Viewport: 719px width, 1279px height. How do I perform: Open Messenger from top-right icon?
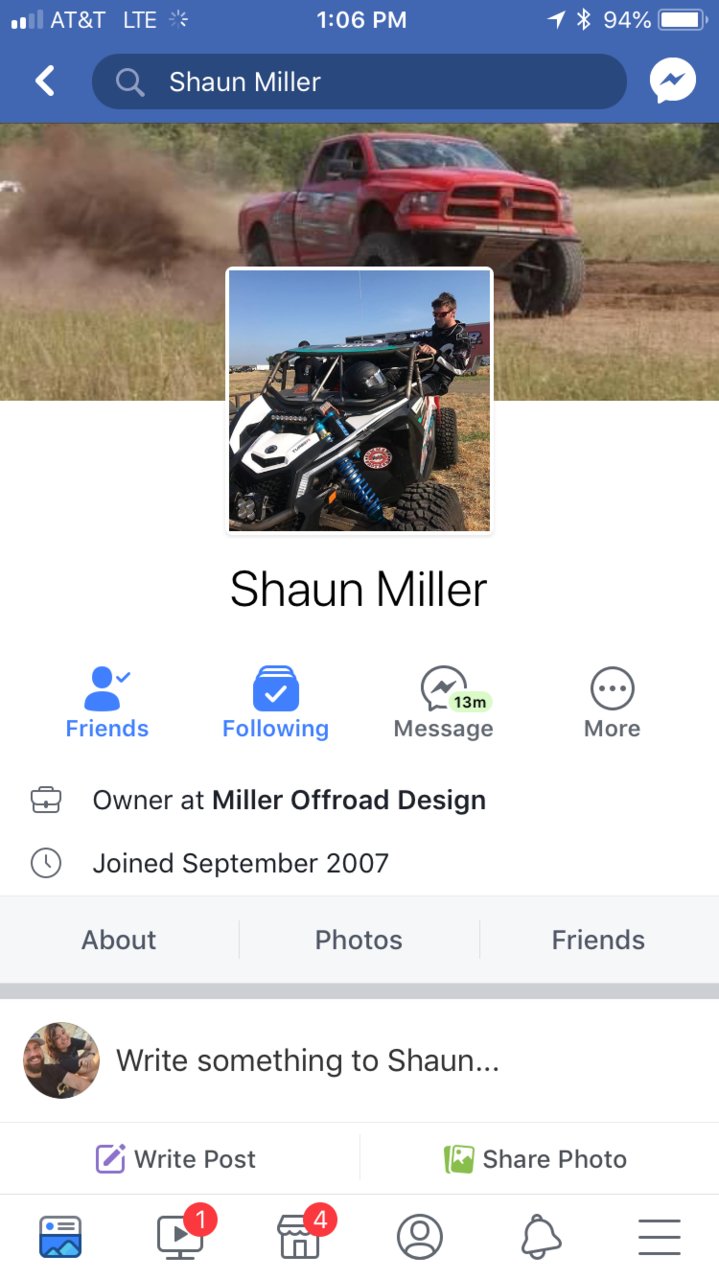coord(672,81)
